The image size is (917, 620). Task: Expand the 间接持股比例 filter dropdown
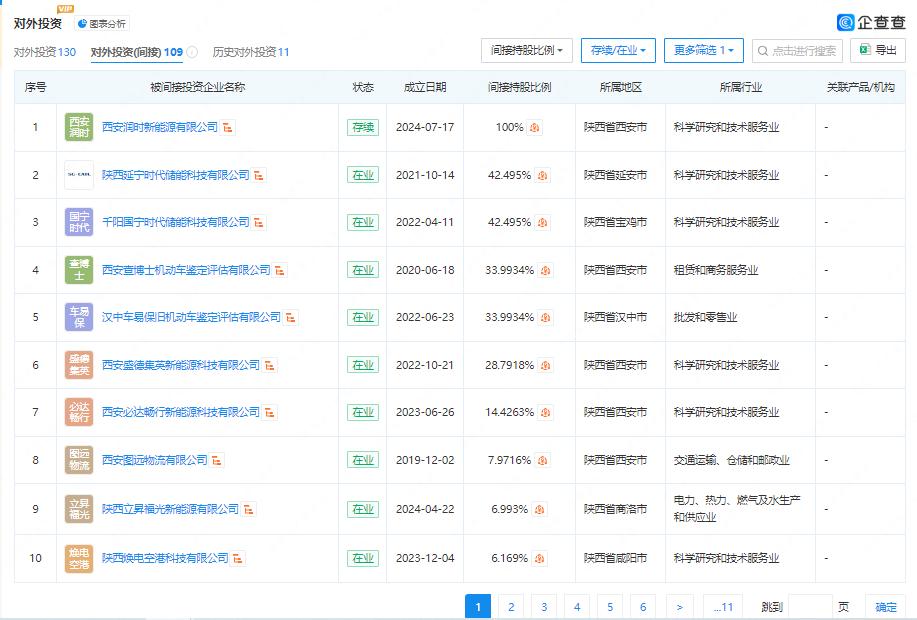(x=526, y=51)
